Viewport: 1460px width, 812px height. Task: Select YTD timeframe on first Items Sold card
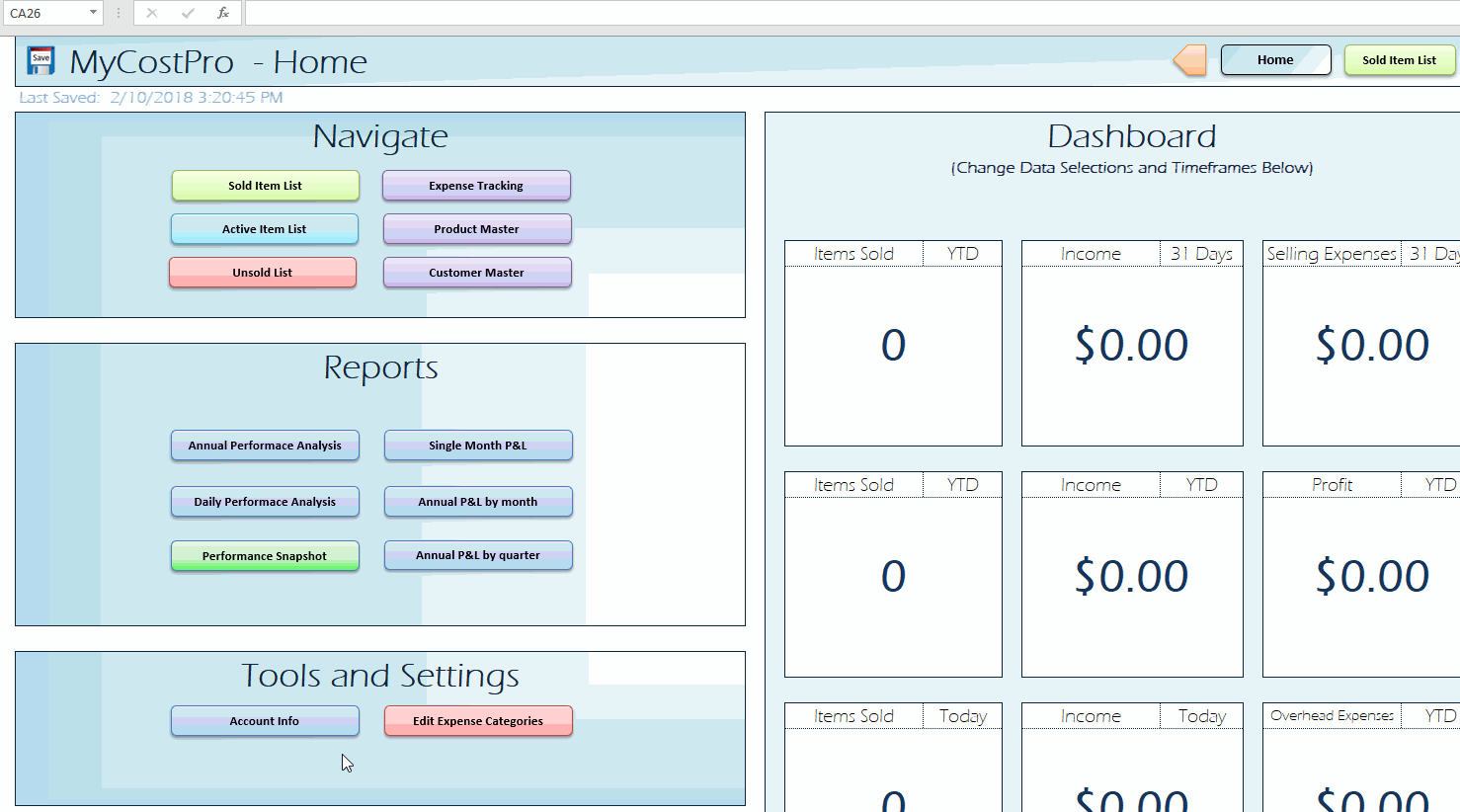[962, 254]
